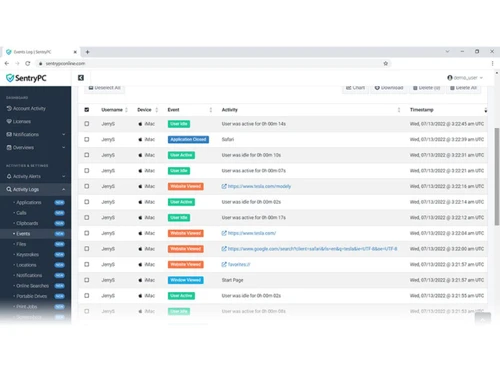Screen dimensions: 500x375
Task: Click the scroll-to-top arrow button
Action: click(x=483, y=319)
